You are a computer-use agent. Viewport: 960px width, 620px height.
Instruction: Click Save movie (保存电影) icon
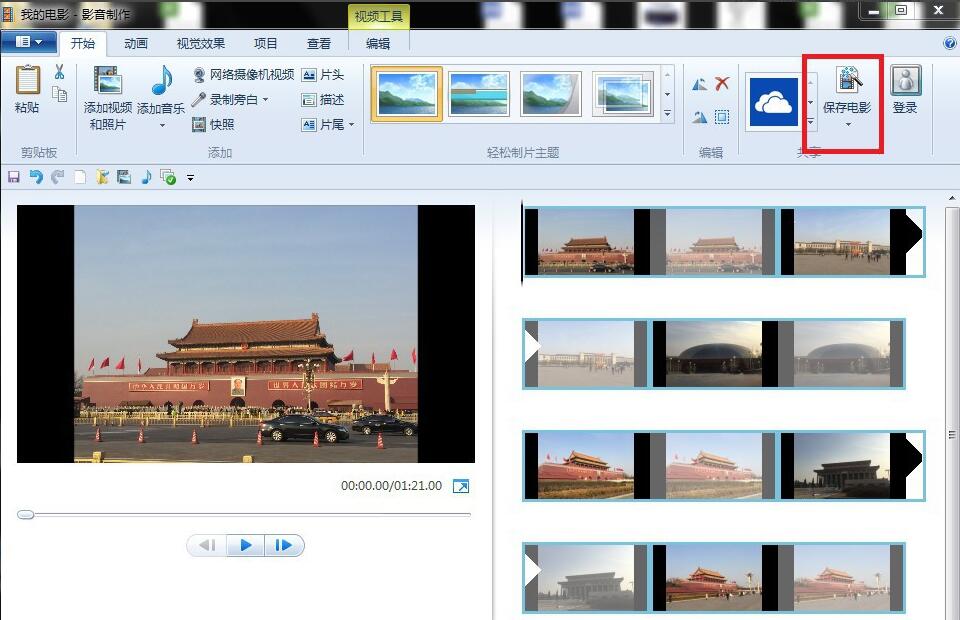coord(850,80)
